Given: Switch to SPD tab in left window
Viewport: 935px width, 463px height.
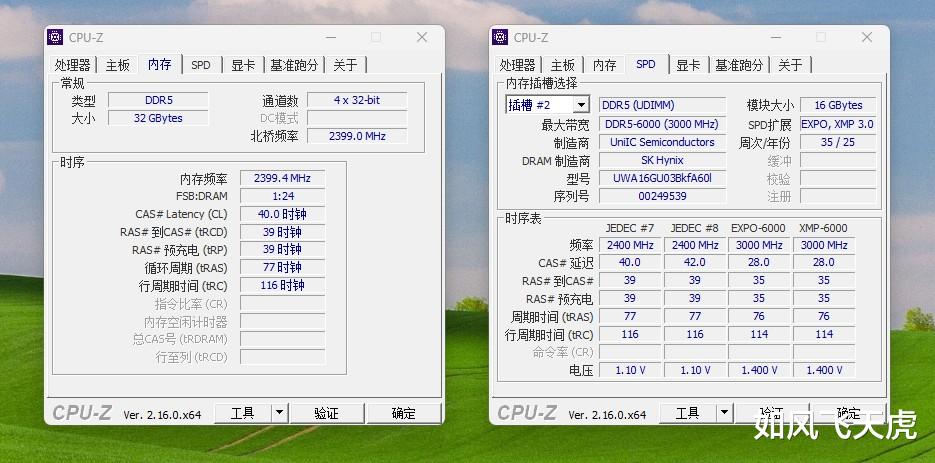Looking at the screenshot, I should pos(201,65).
